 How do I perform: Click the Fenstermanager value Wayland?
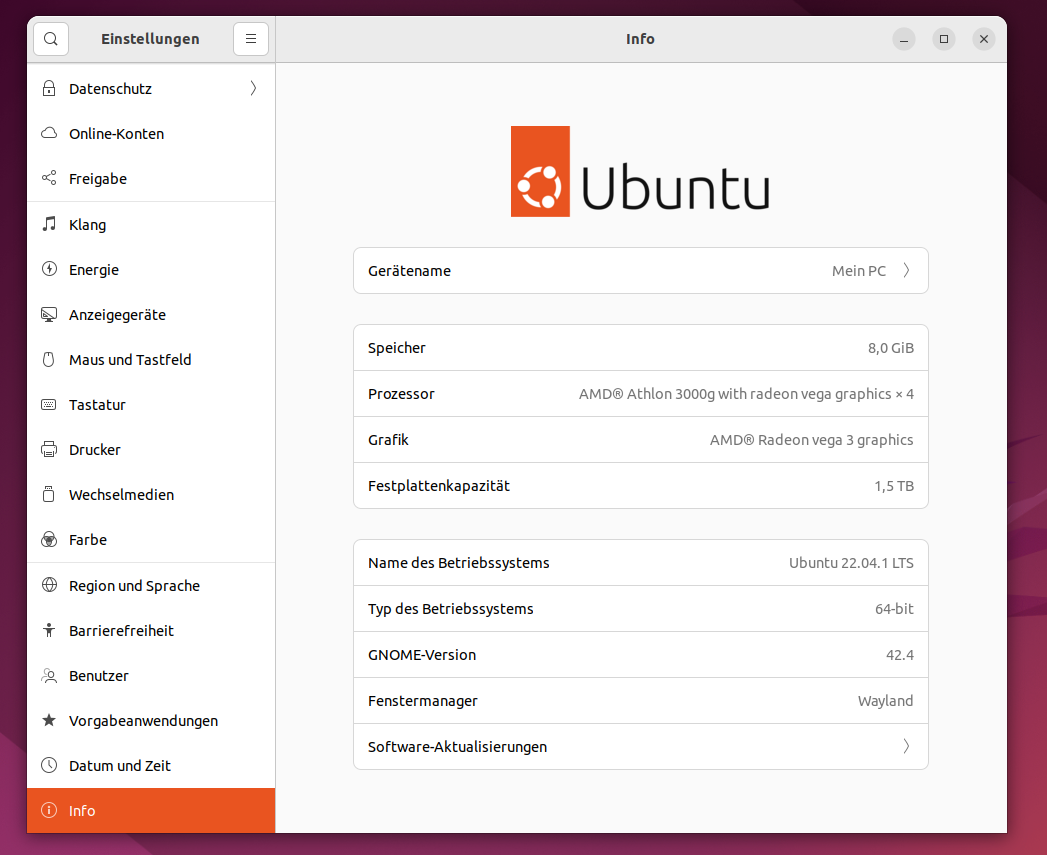click(x=885, y=701)
